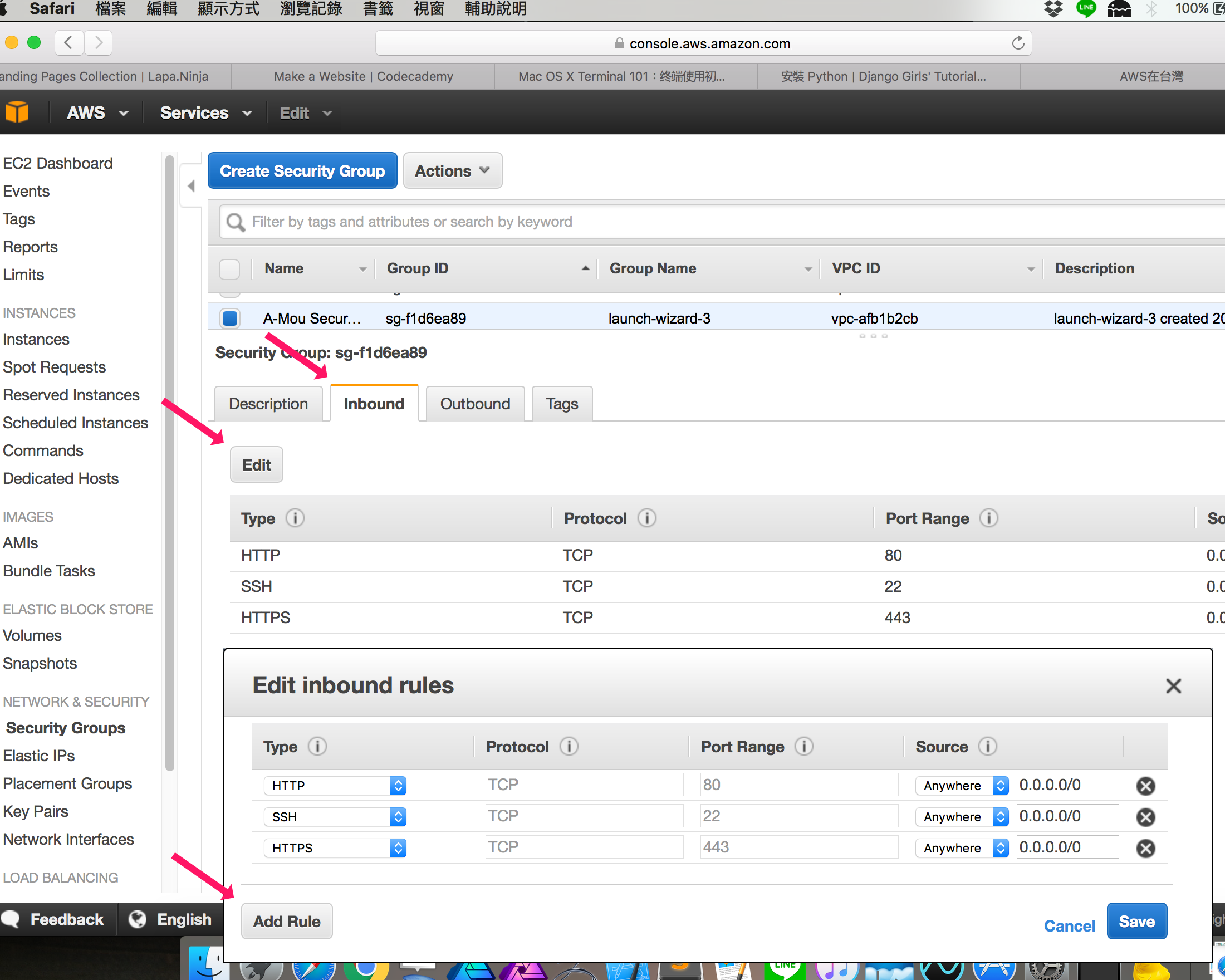Open the Make a Website Codecademy browser tab
This screenshot has height=980, width=1225.
point(363,76)
